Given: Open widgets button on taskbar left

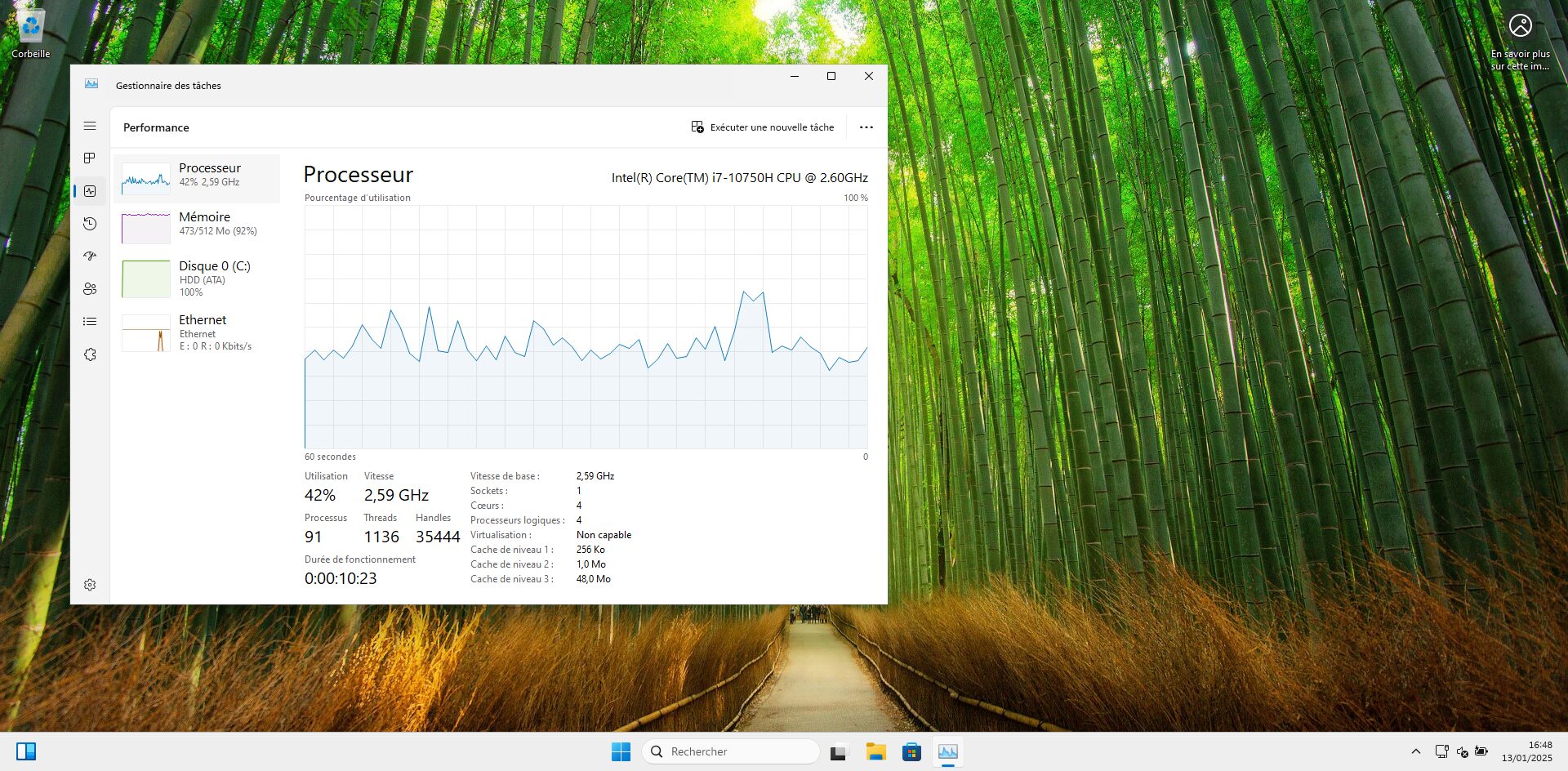Looking at the screenshot, I should [26, 751].
